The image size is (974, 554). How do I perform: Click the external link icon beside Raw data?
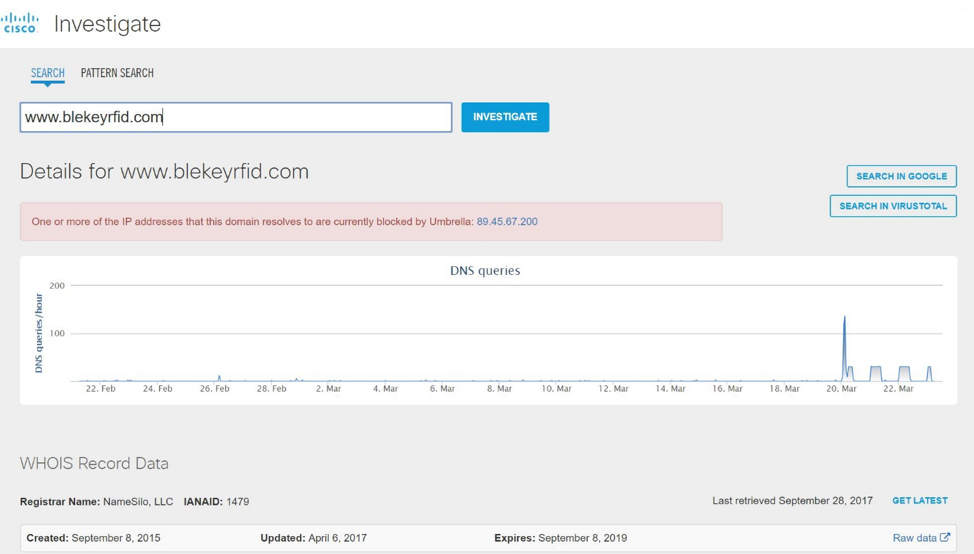point(945,538)
